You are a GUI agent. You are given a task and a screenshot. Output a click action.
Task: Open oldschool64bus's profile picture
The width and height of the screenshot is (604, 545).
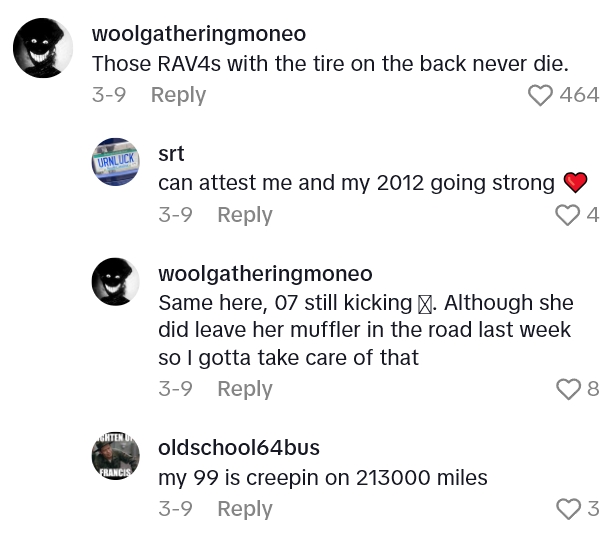(116, 456)
